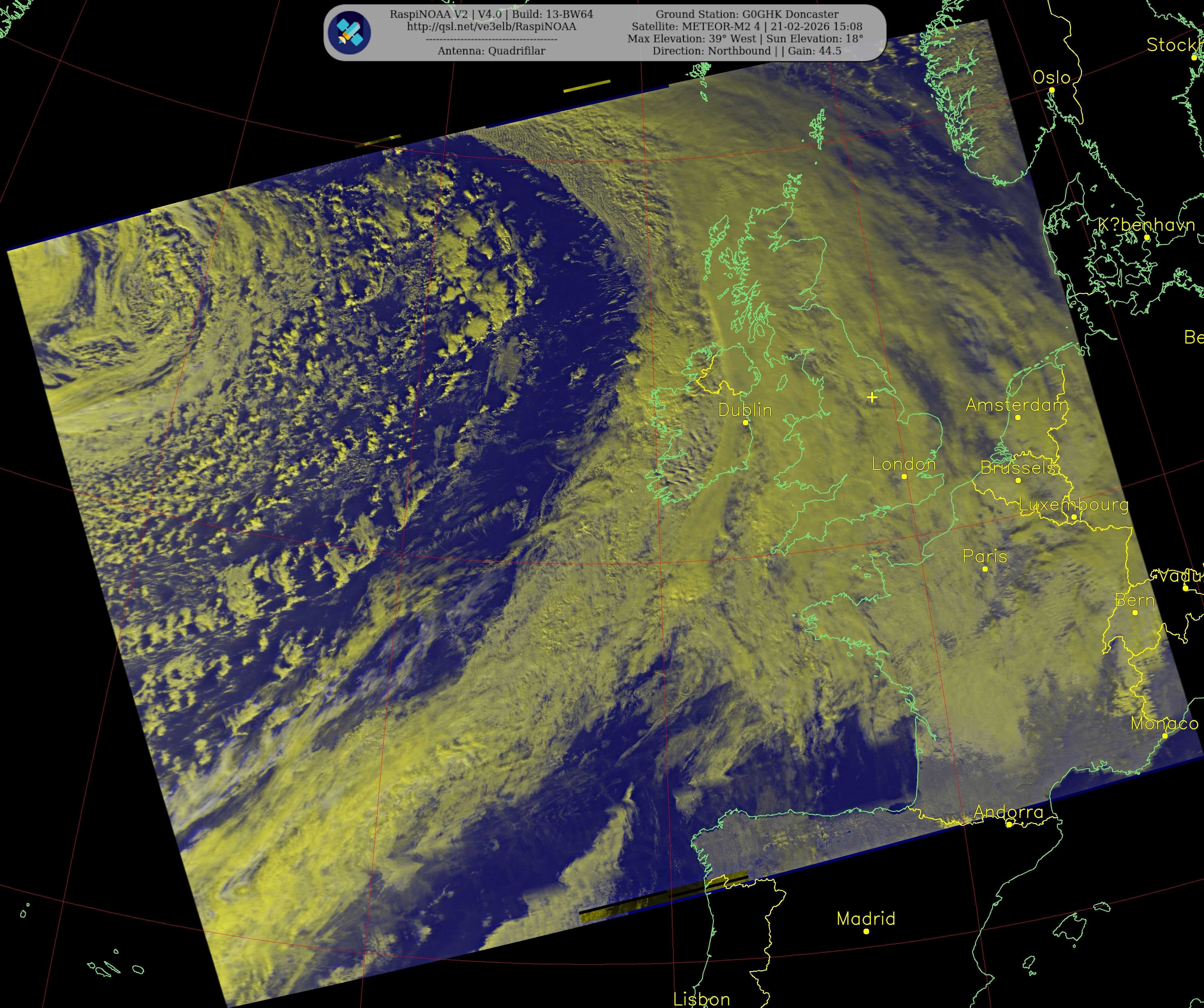Image resolution: width=1204 pixels, height=1008 pixels.
Task: Click the København city dot marker
Action: click(x=1147, y=237)
